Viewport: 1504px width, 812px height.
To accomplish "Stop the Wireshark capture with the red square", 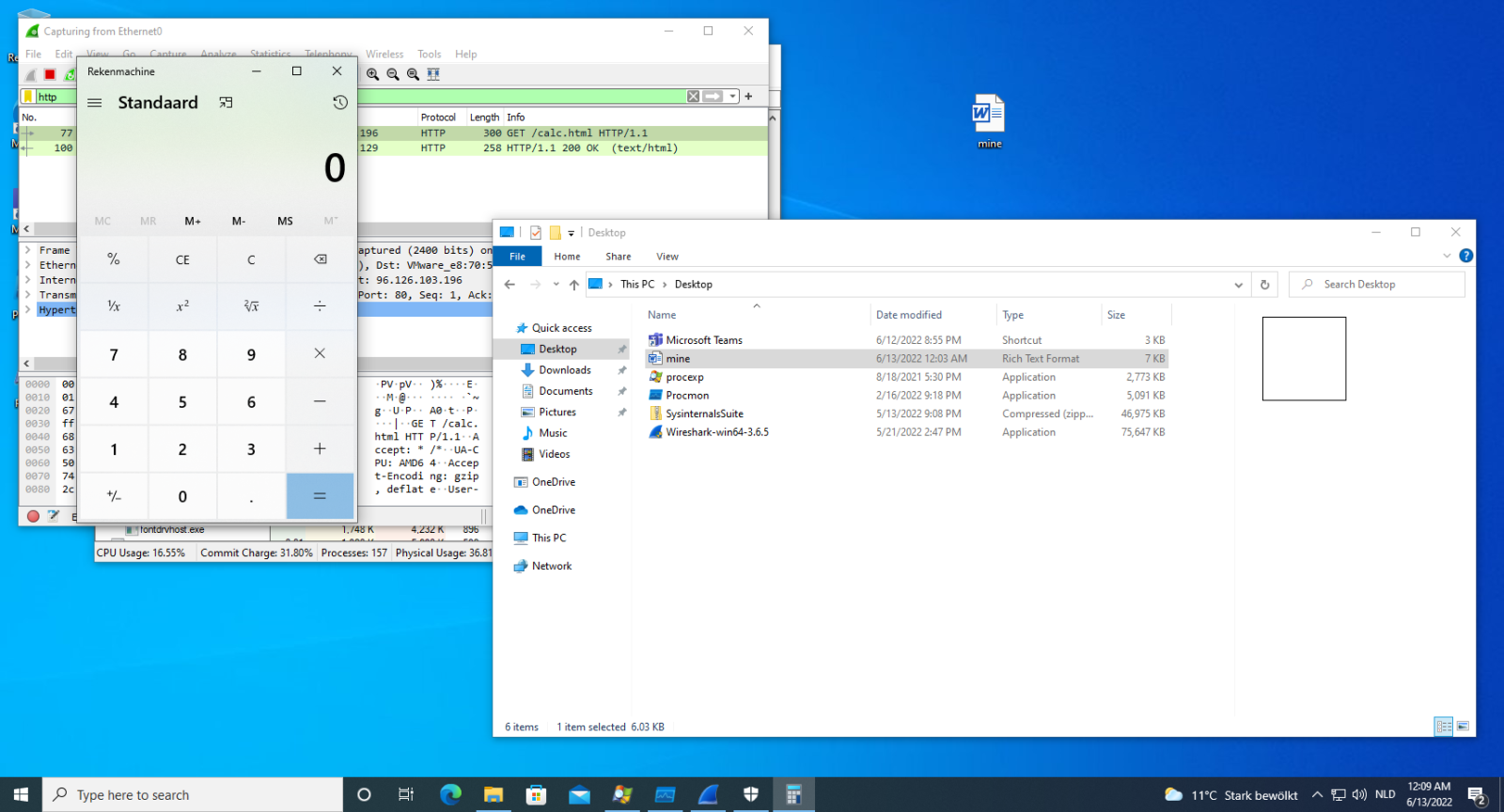I will [x=50, y=74].
